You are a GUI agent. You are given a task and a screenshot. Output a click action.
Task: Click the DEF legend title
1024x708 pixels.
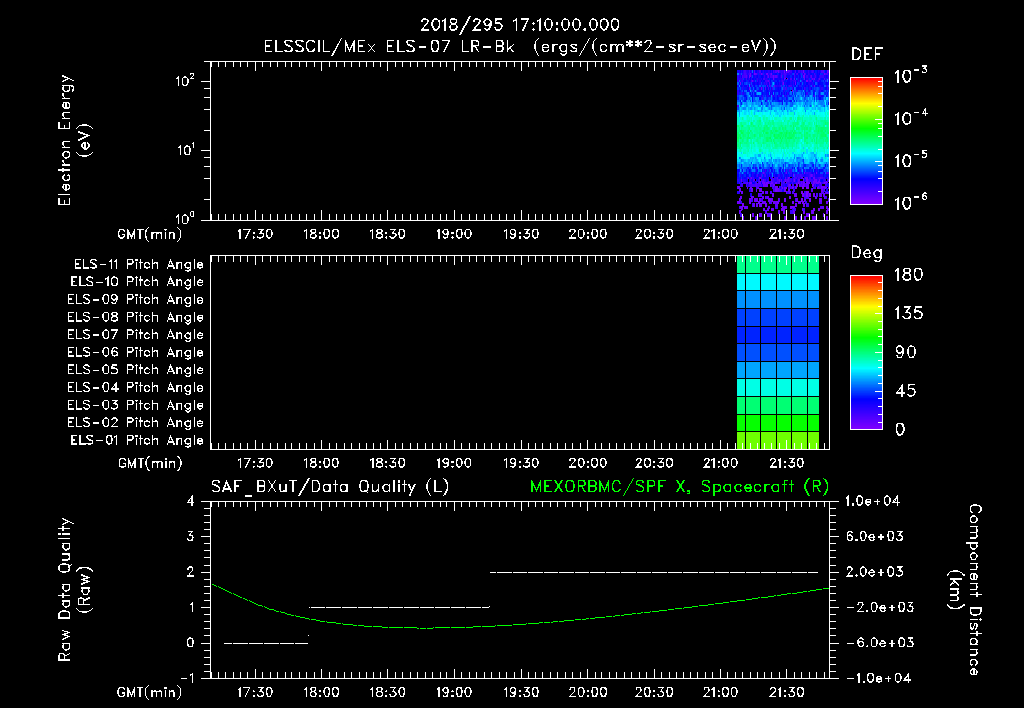point(866,54)
